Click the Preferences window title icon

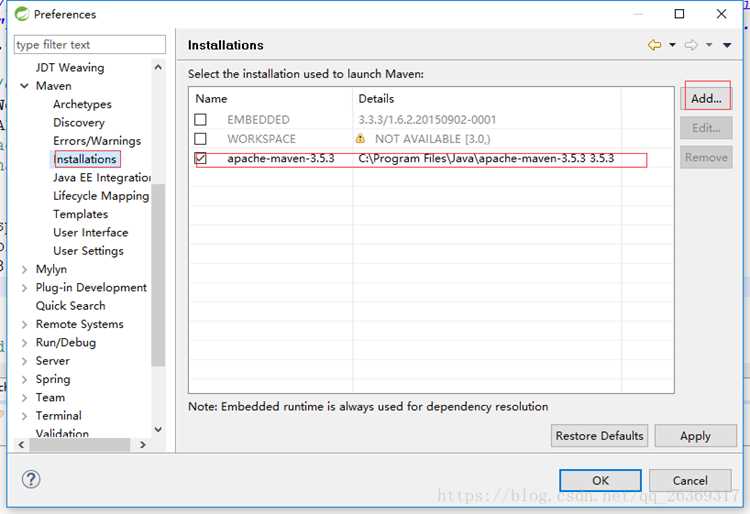[x=22, y=14]
